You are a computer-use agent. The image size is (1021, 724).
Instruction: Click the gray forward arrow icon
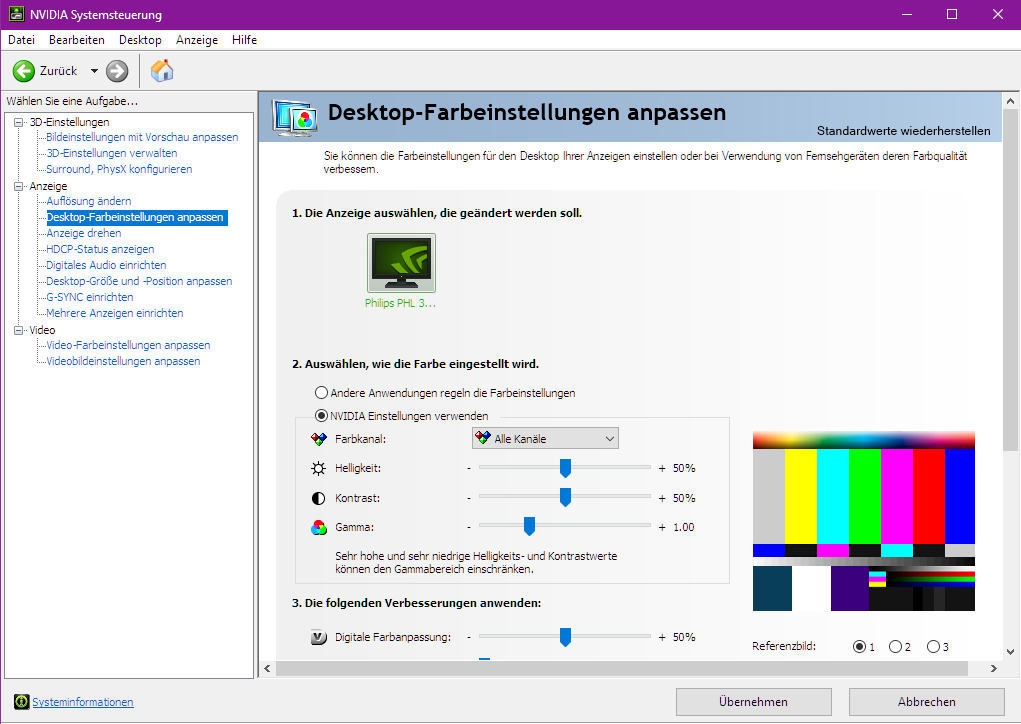(117, 71)
